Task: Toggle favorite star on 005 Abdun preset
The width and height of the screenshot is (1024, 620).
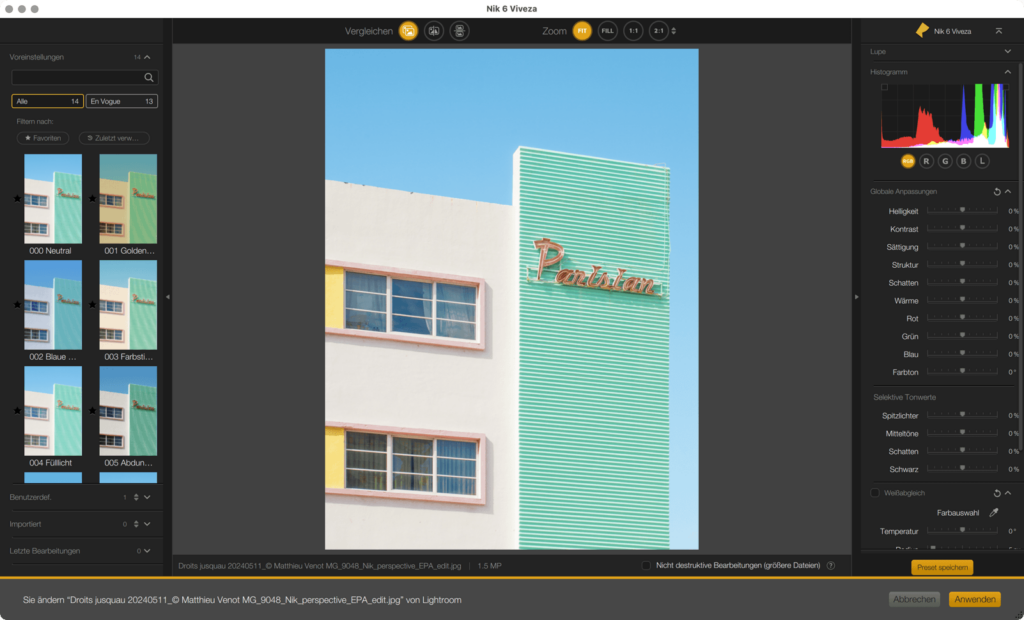Action: (x=93, y=411)
